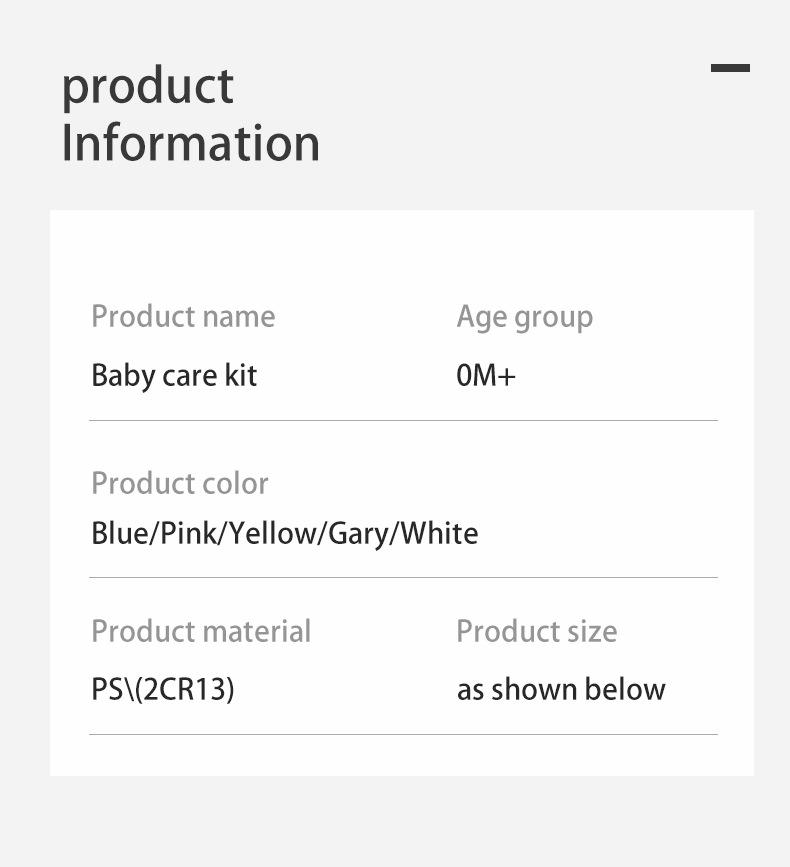The image size is (790, 867).
Task: Select the "Product material" label
Action: (200, 632)
